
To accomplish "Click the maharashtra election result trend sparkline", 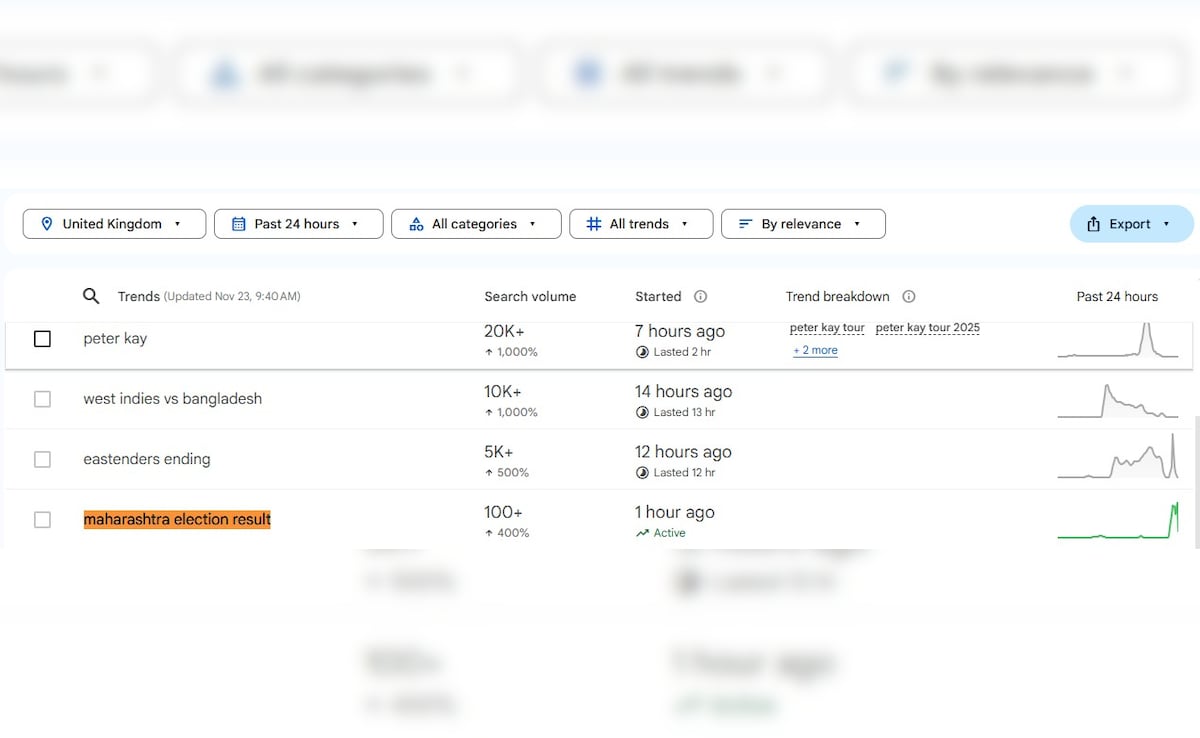I will tap(1117, 522).
